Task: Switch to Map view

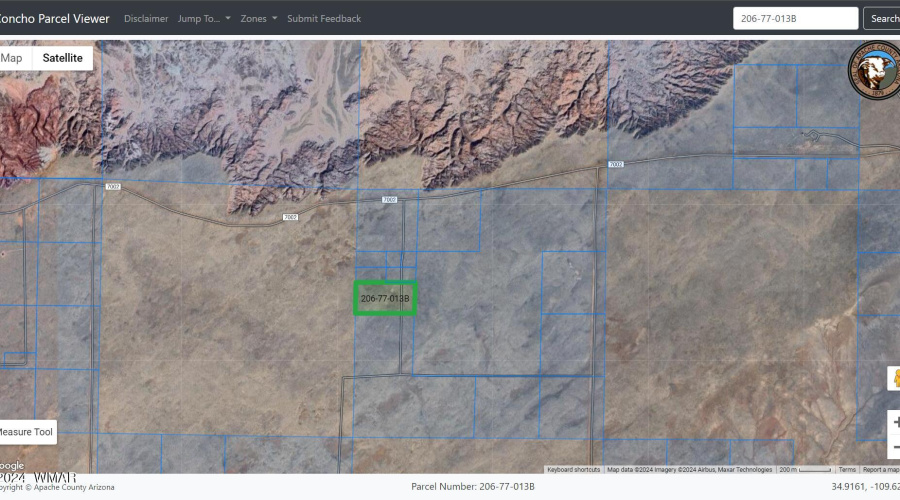Action: [12, 58]
